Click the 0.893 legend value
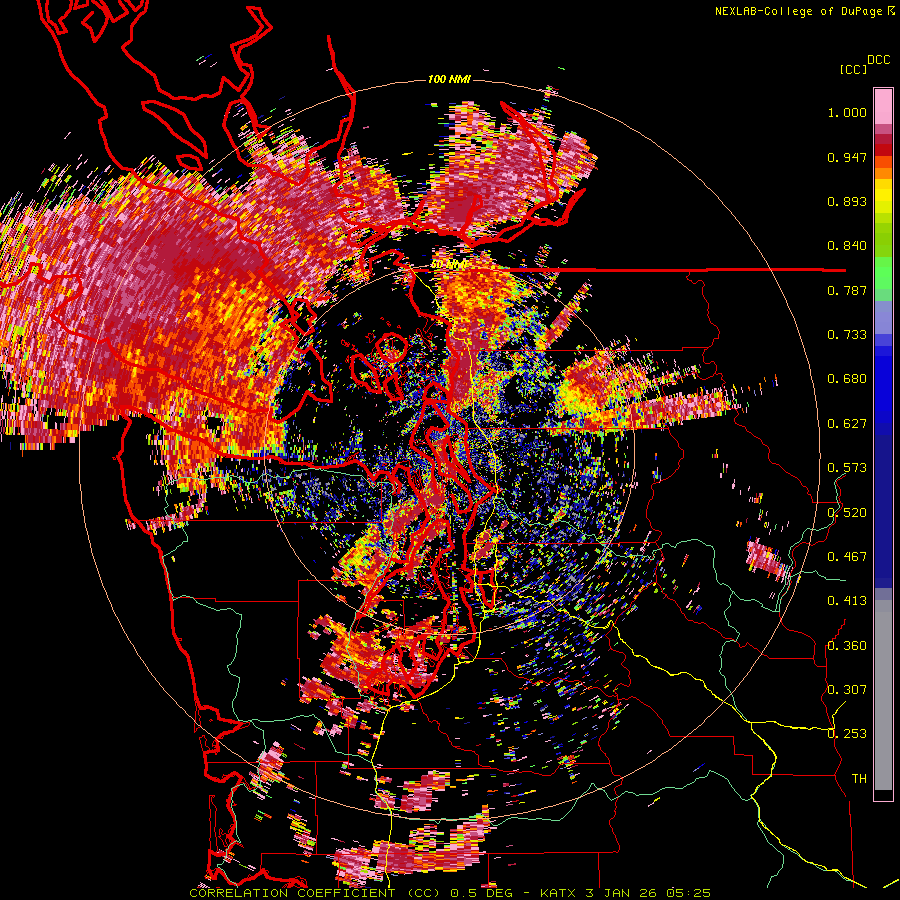 847,201
